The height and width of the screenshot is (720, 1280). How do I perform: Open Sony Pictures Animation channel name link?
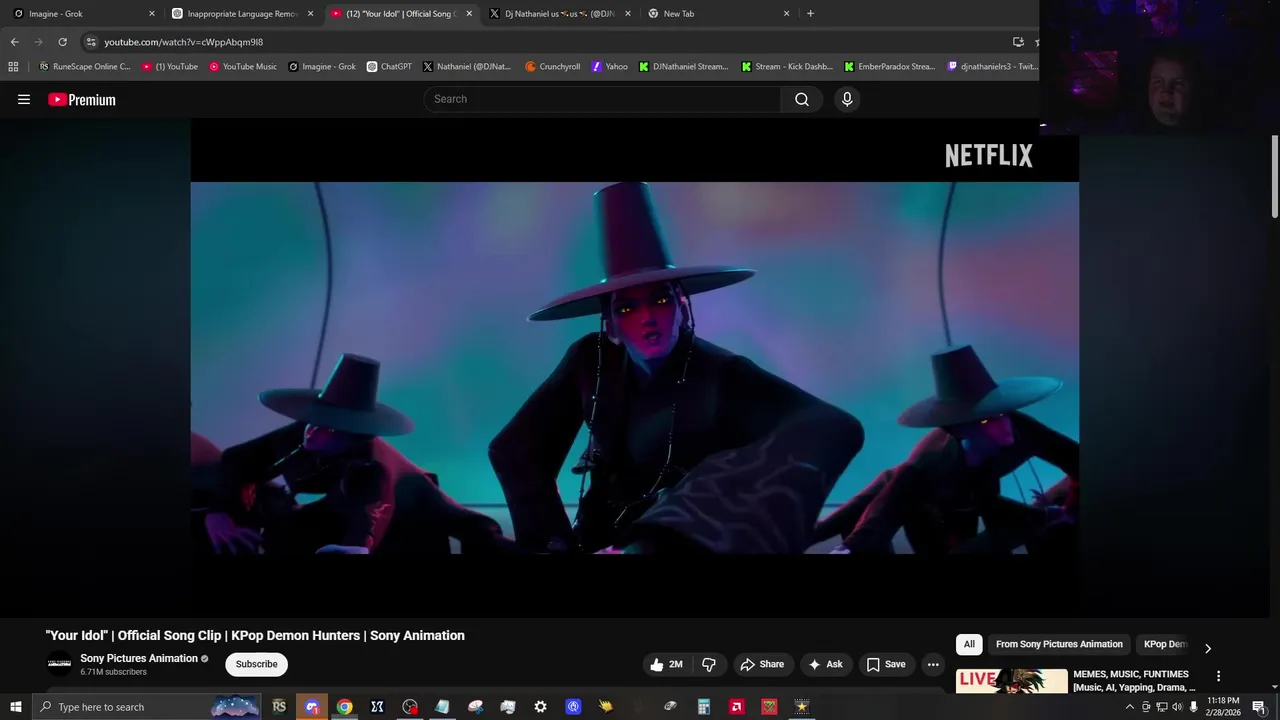(139, 658)
